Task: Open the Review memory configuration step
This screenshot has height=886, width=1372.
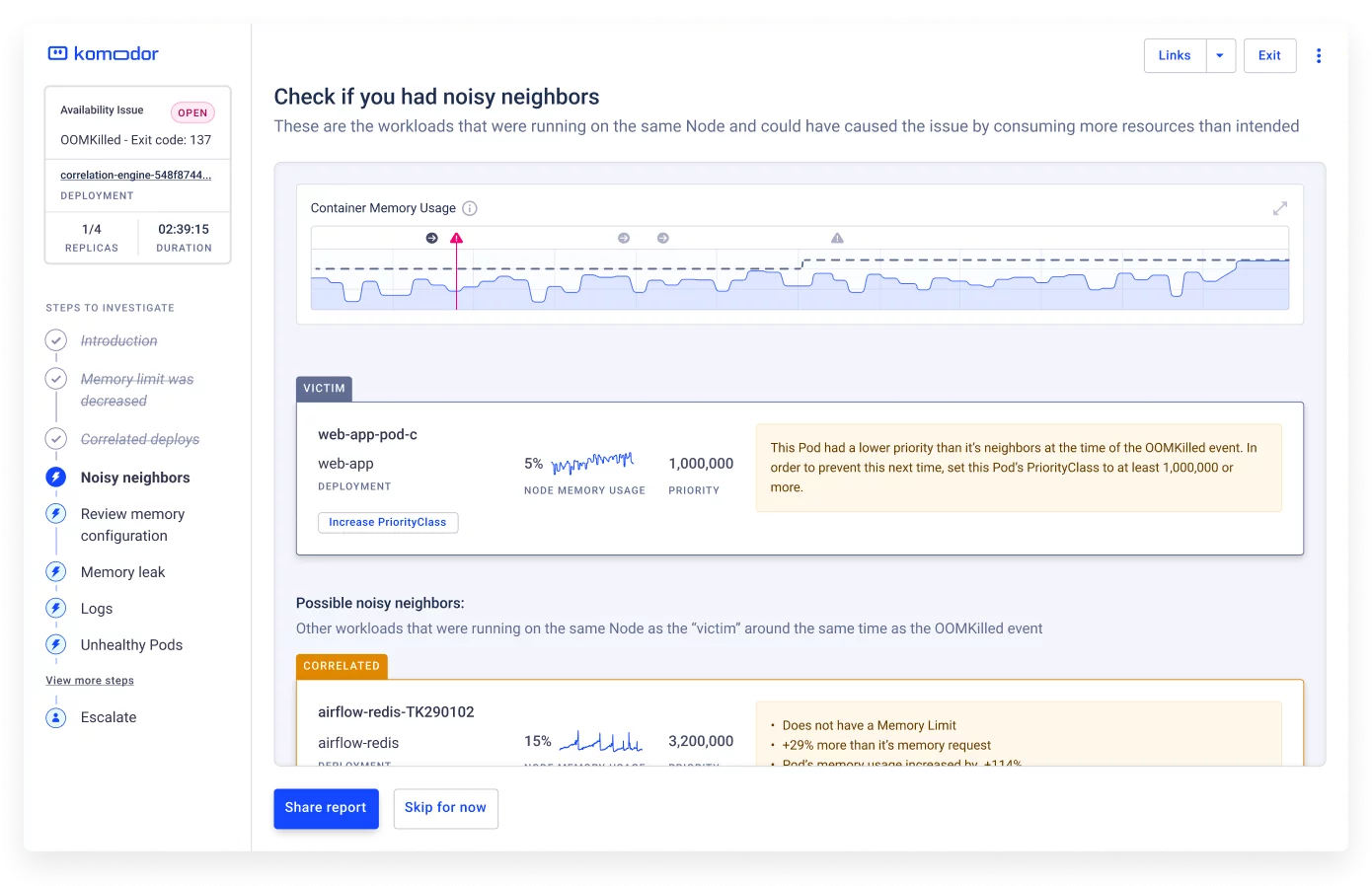Action: coord(132,525)
